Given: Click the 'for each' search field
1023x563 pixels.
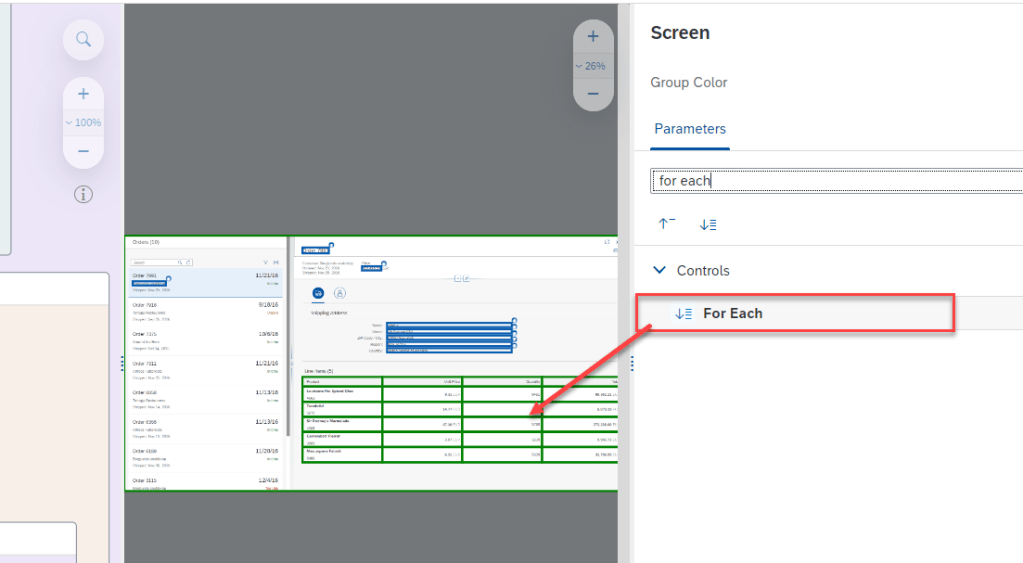Looking at the screenshot, I should 835,181.
